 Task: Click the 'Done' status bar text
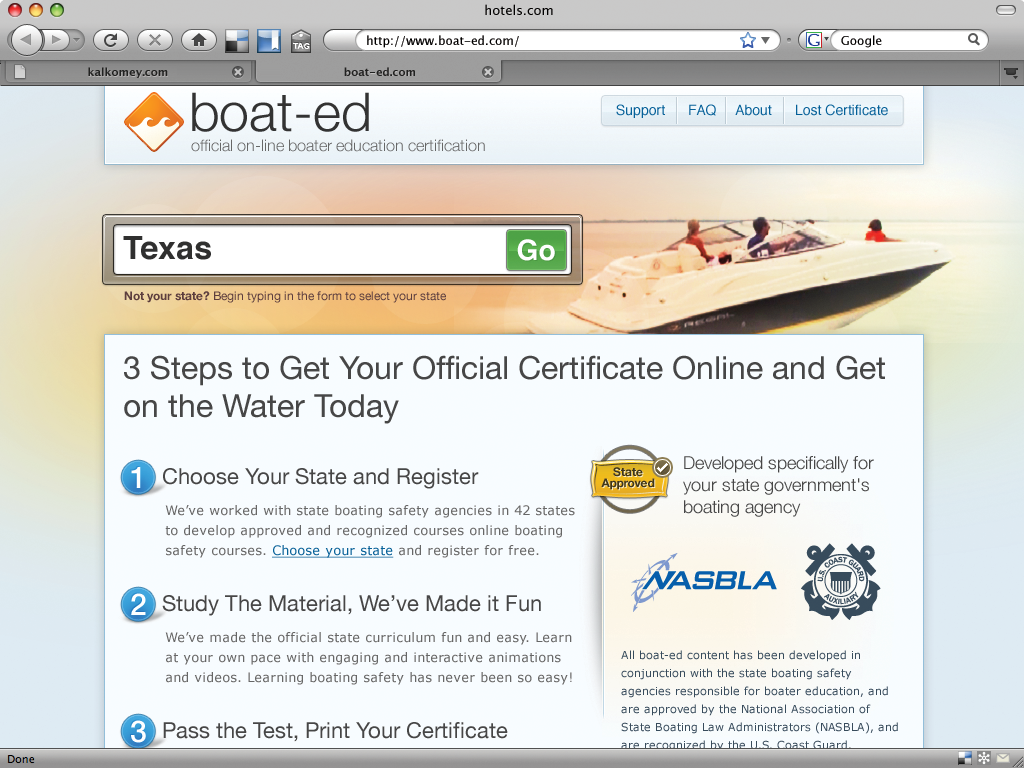(21, 759)
